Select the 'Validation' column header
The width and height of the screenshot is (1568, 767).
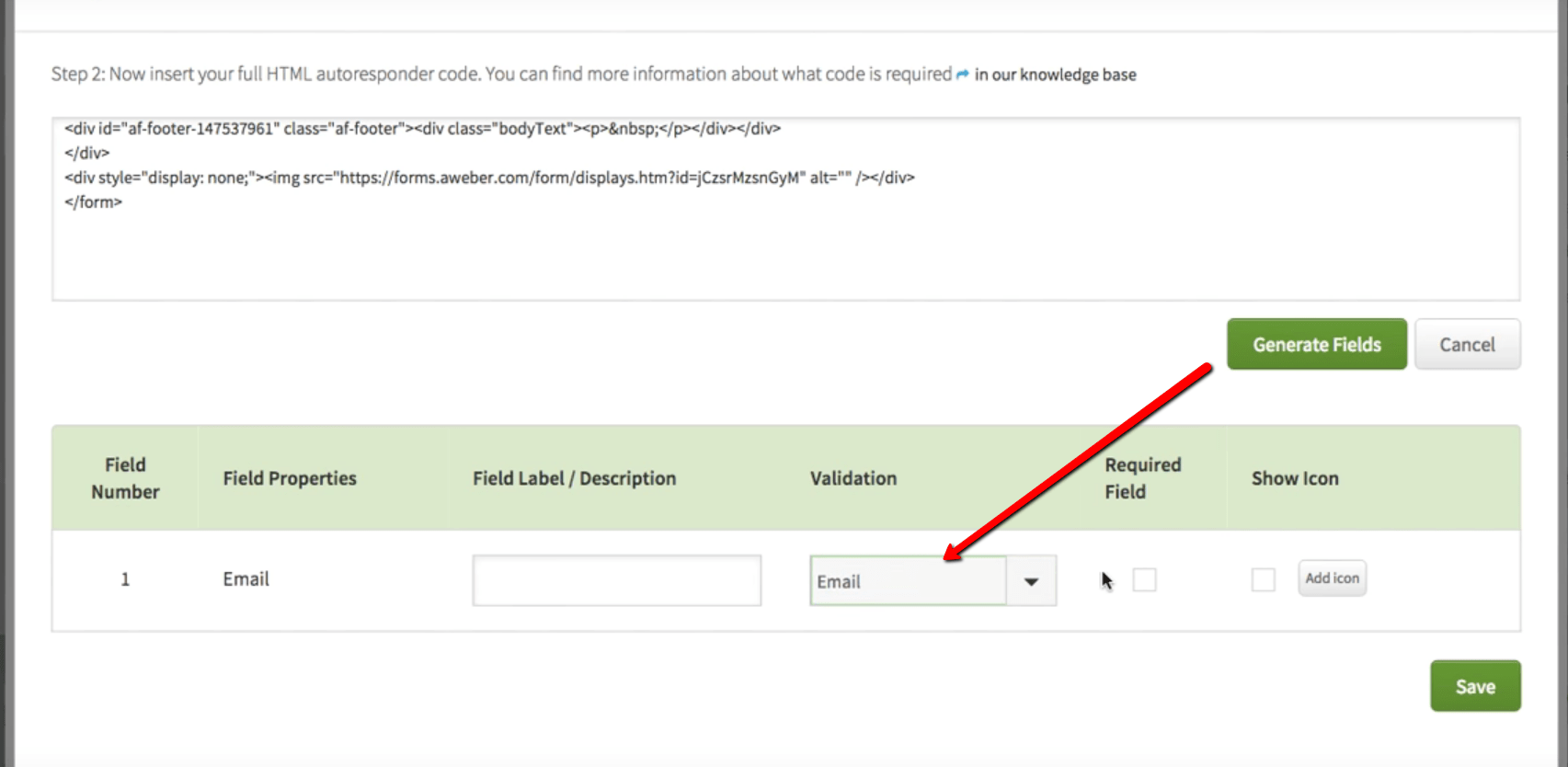(853, 478)
